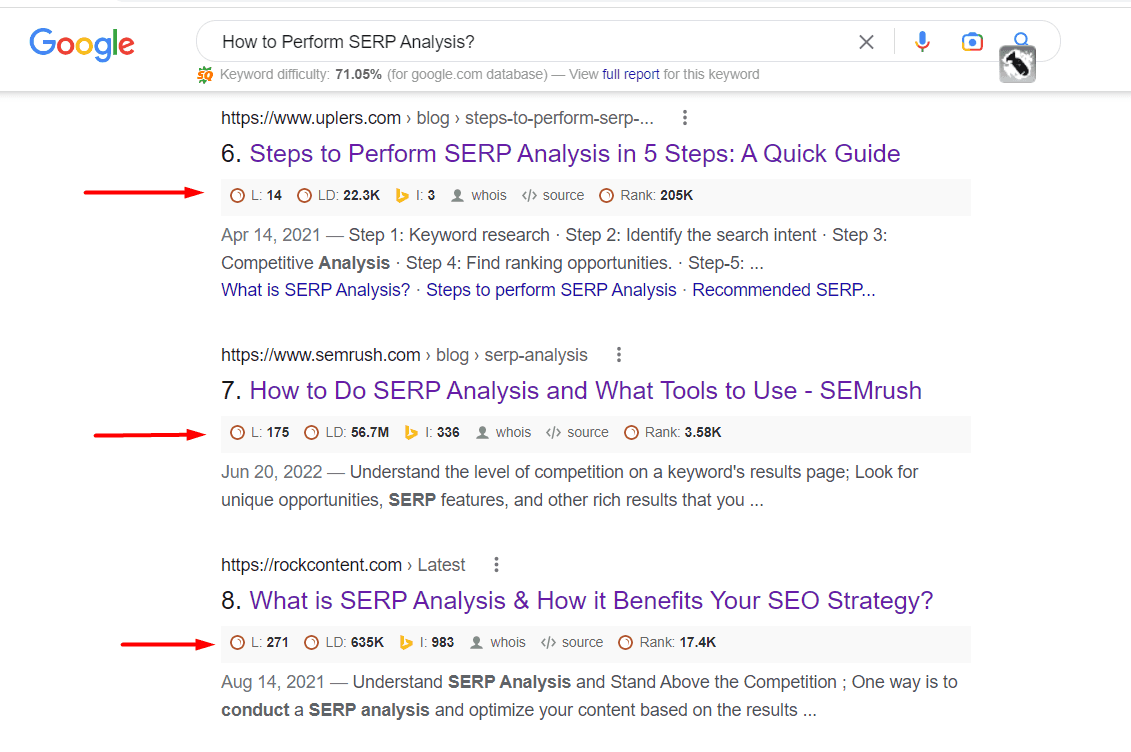The height and width of the screenshot is (752, 1131).
Task: Open three-dot menu for uplers.com result
Action: pyautogui.click(x=685, y=118)
